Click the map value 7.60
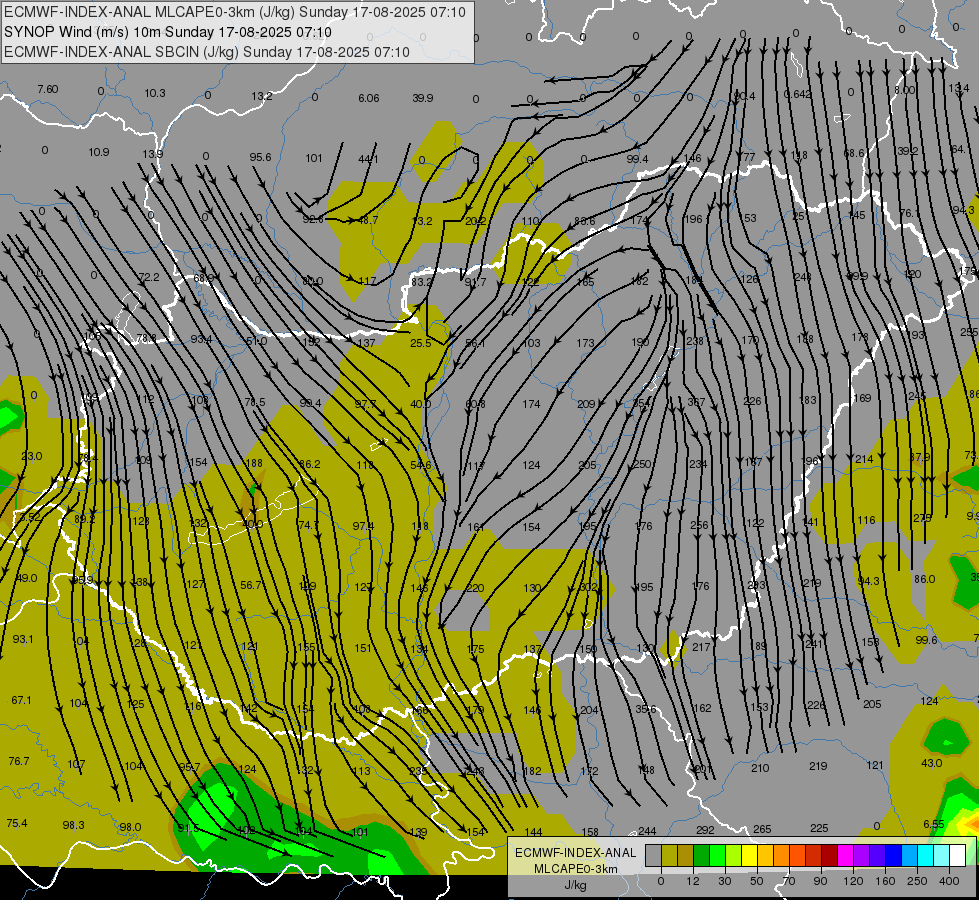The image size is (979, 900). [x=47, y=89]
